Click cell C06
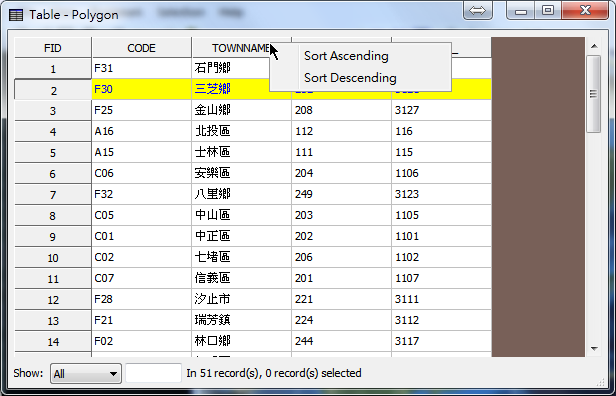 pyautogui.click(x=141, y=173)
